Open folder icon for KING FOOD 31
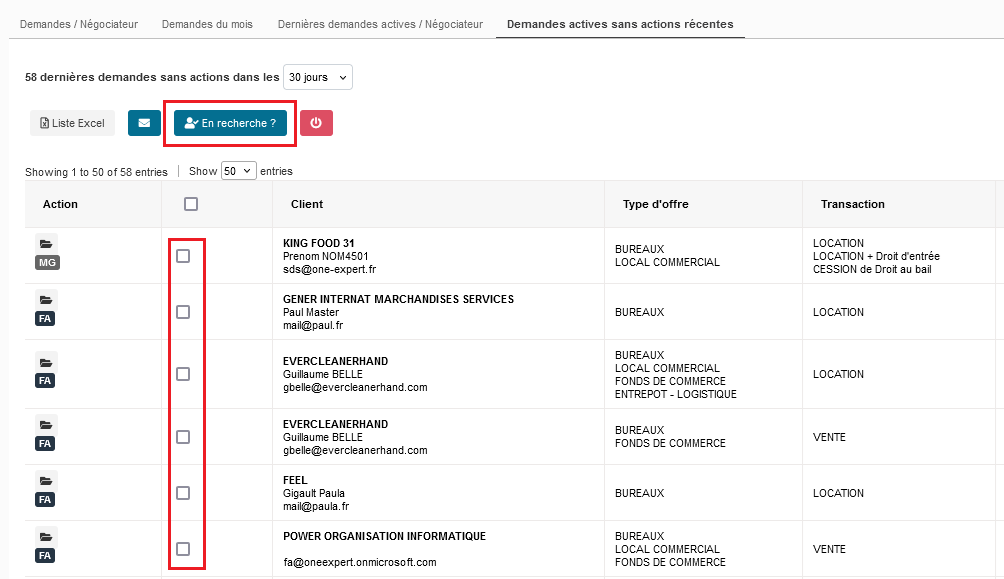The height and width of the screenshot is (579, 1004). [46, 243]
